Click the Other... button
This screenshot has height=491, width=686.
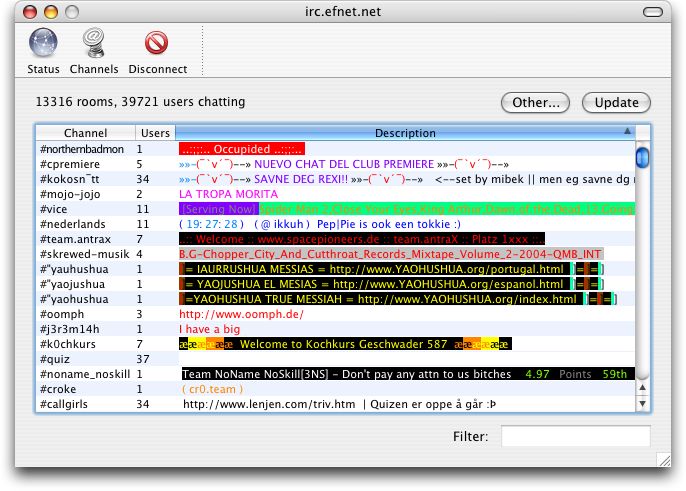[535, 102]
